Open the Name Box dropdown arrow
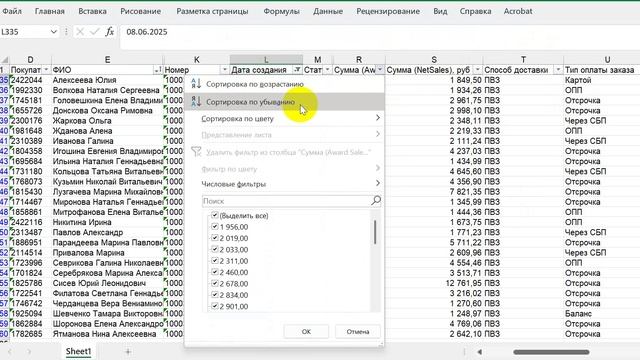Screen dimensions: 640x360 53,32
